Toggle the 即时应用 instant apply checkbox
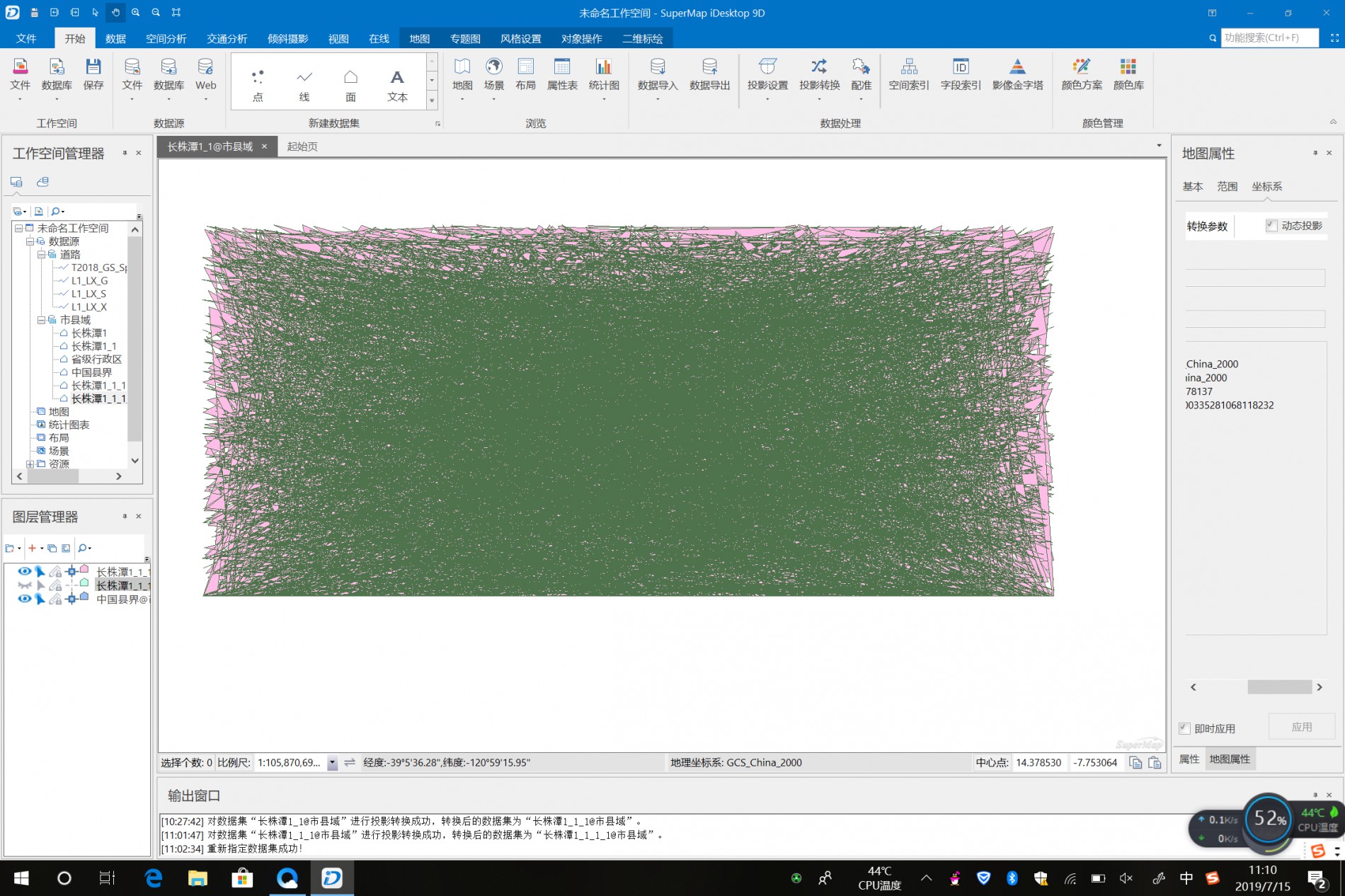The width and height of the screenshot is (1345, 896). [x=1184, y=728]
